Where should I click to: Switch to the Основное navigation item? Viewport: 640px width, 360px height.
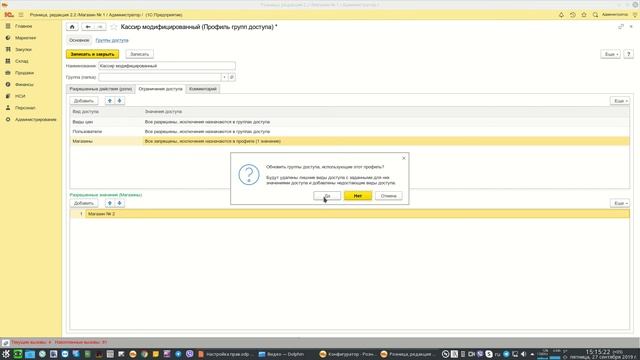[79, 40]
